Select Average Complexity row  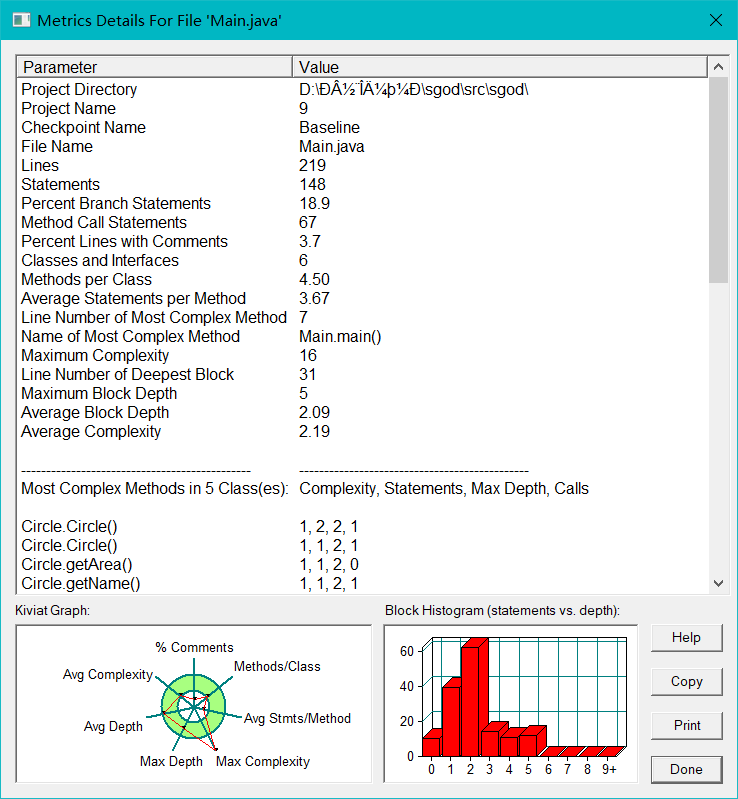(362, 431)
